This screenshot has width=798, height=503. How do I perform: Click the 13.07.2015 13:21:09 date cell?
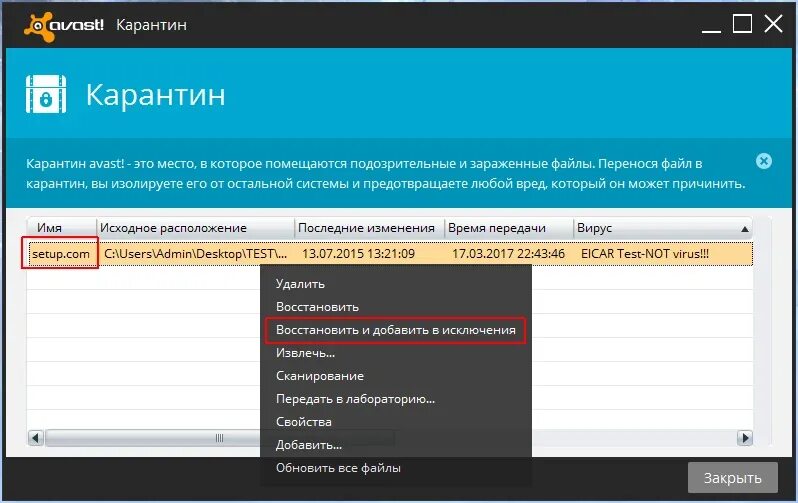(x=358, y=254)
